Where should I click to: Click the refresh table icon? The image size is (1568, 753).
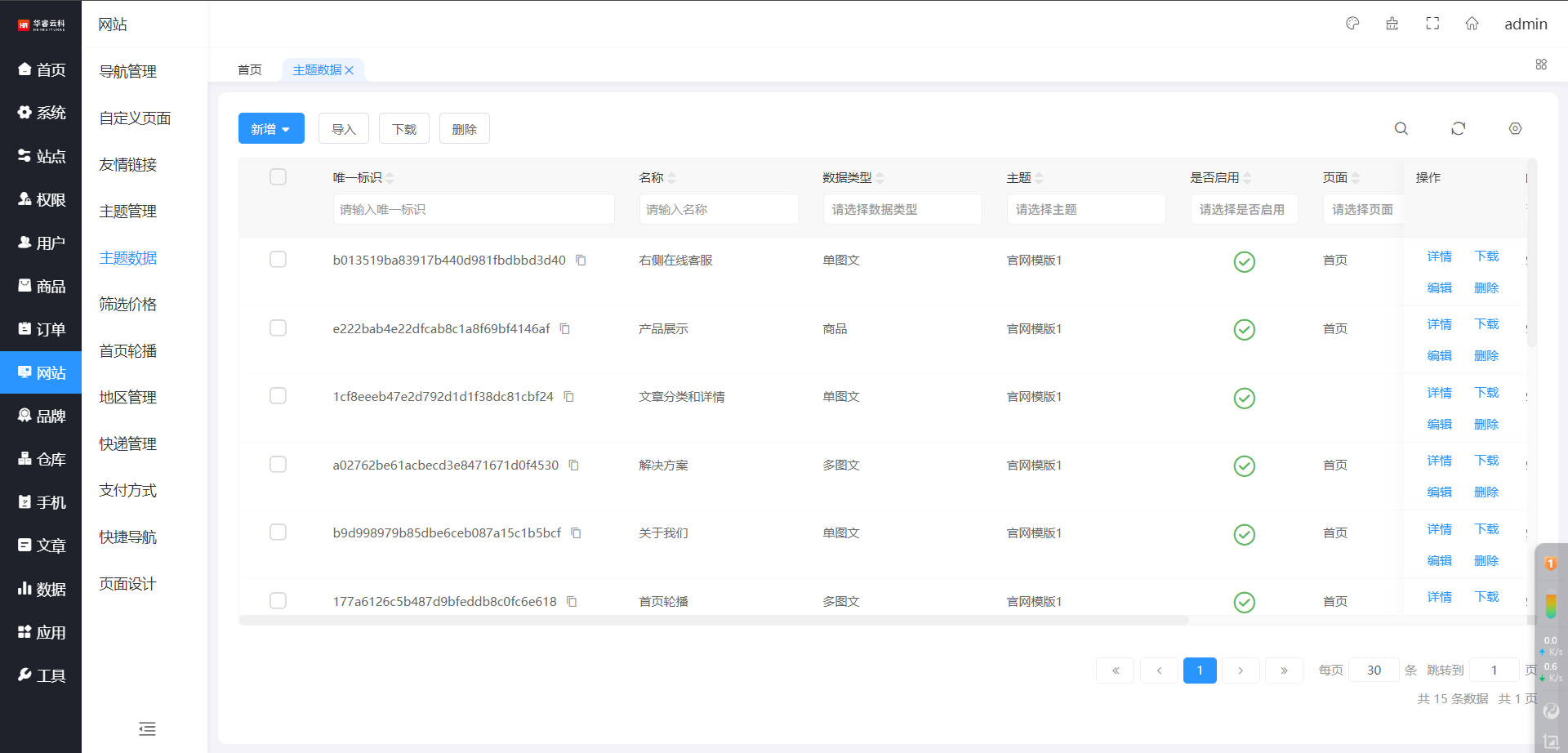(1458, 129)
